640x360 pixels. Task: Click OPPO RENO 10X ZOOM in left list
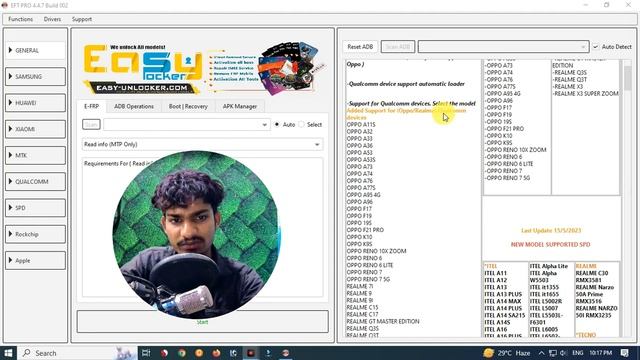376,251
